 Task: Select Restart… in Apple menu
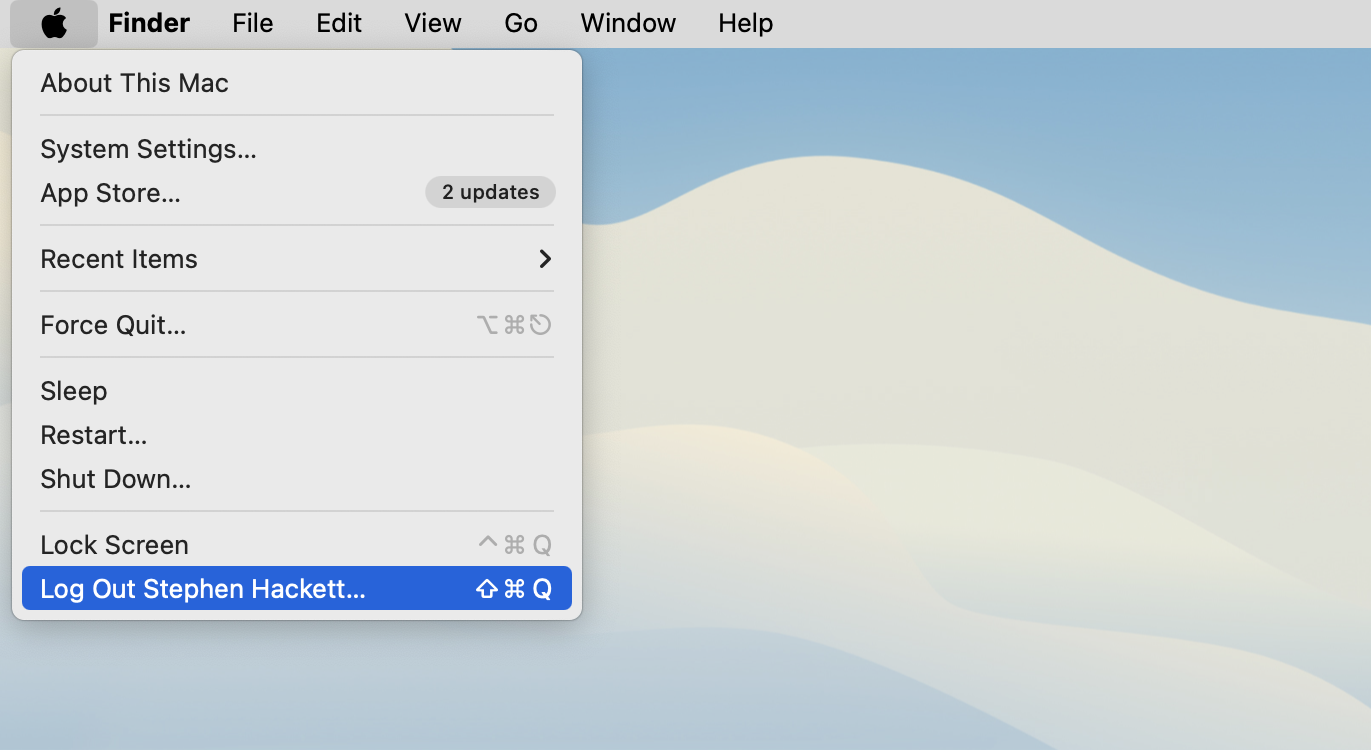click(297, 435)
